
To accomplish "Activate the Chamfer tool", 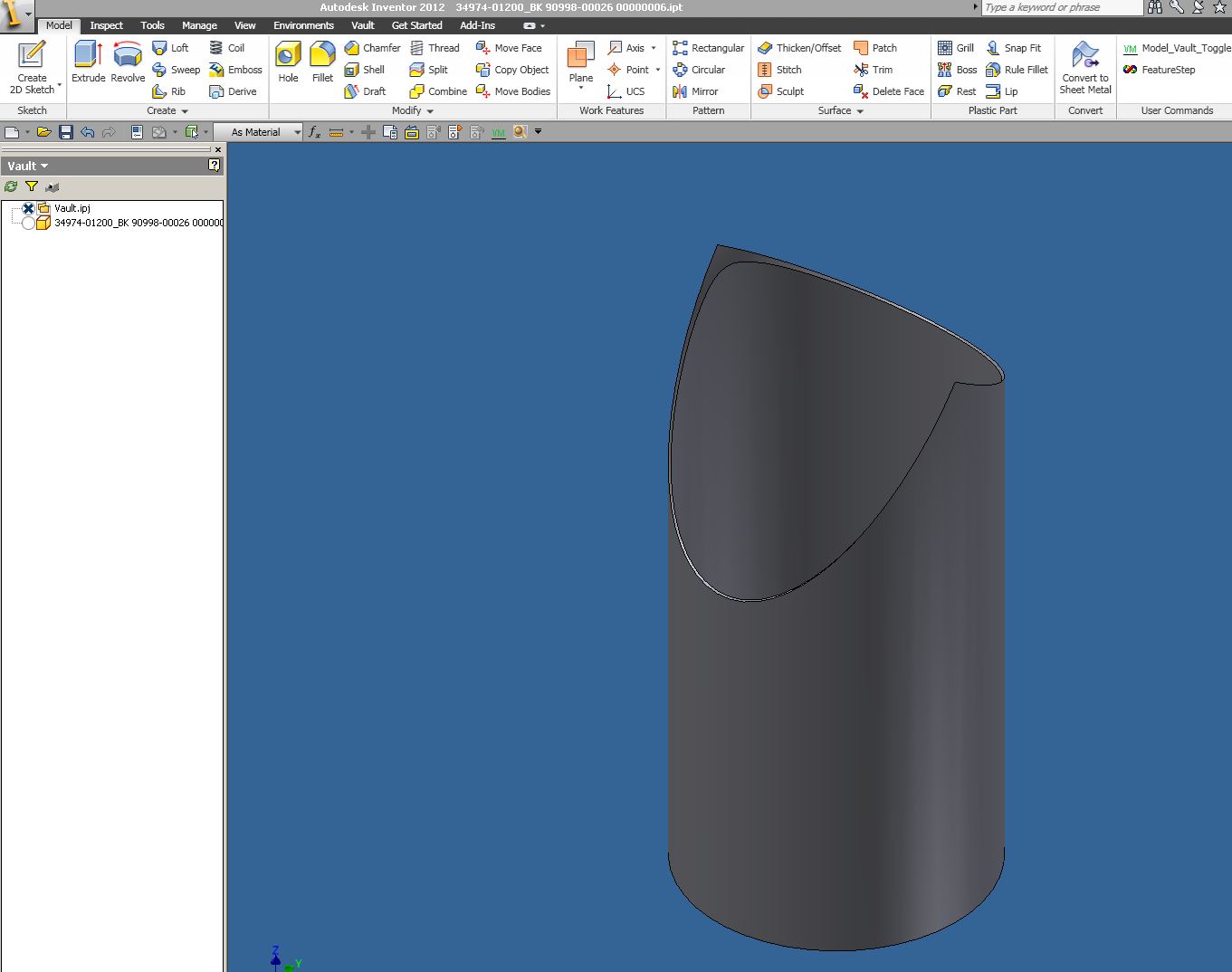I will click(372, 48).
